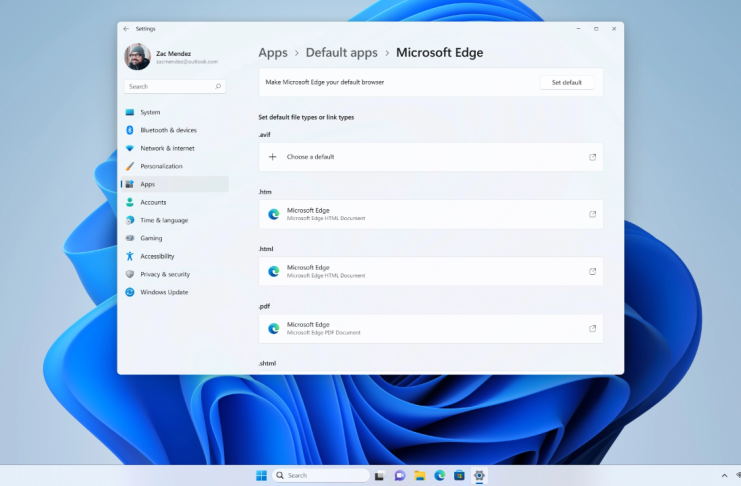741x486 pixels.
Task: Select the Apps category in sidebar
Action: 175,184
